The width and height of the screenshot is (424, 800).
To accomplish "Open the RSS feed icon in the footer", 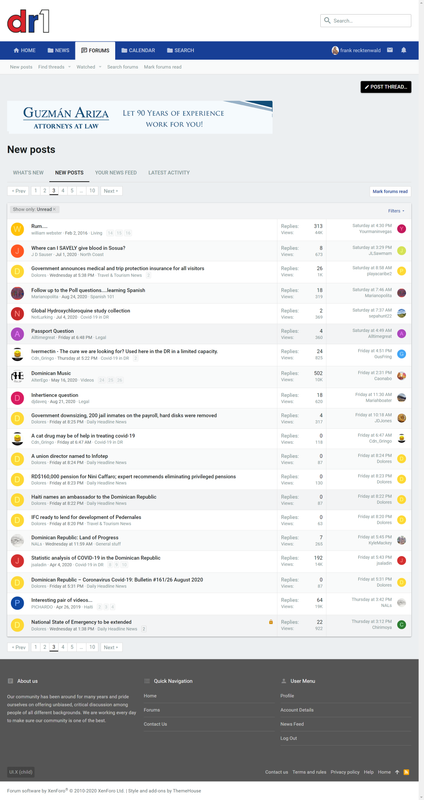I will (x=407, y=772).
